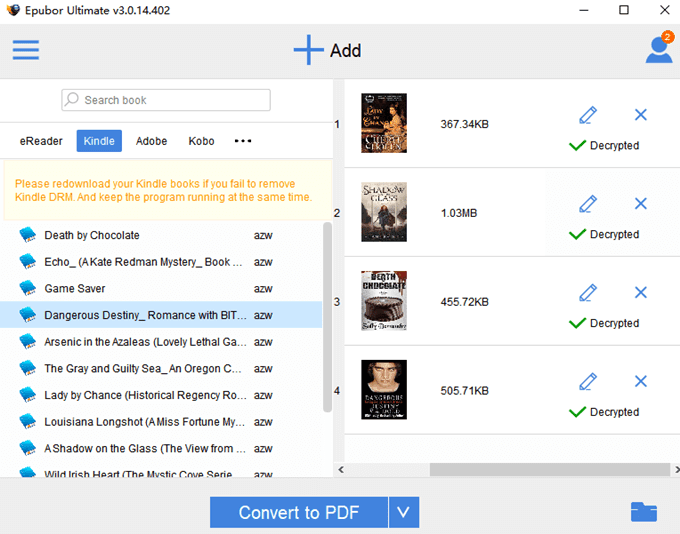Click the Add label text

pyautogui.click(x=345, y=50)
